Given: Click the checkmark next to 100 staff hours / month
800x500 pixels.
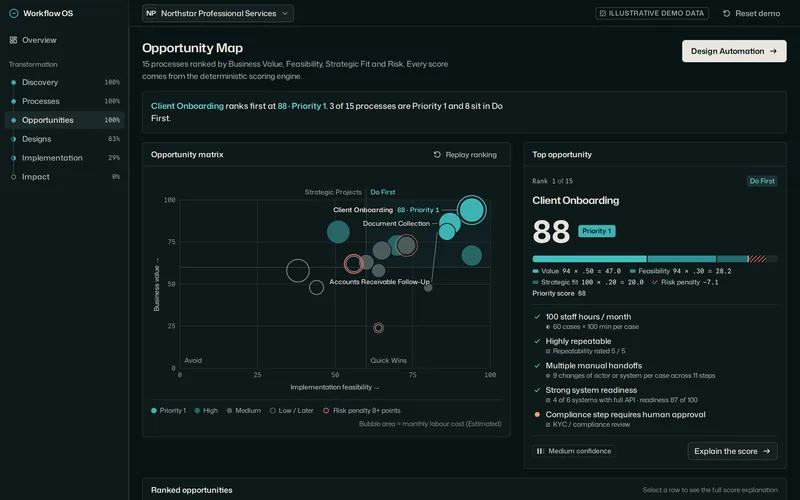Looking at the screenshot, I should 537,317.
